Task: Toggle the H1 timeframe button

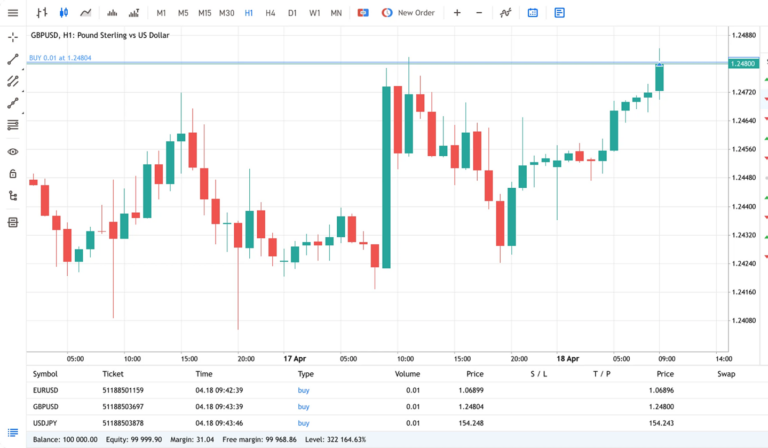Action: (x=248, y=13)
